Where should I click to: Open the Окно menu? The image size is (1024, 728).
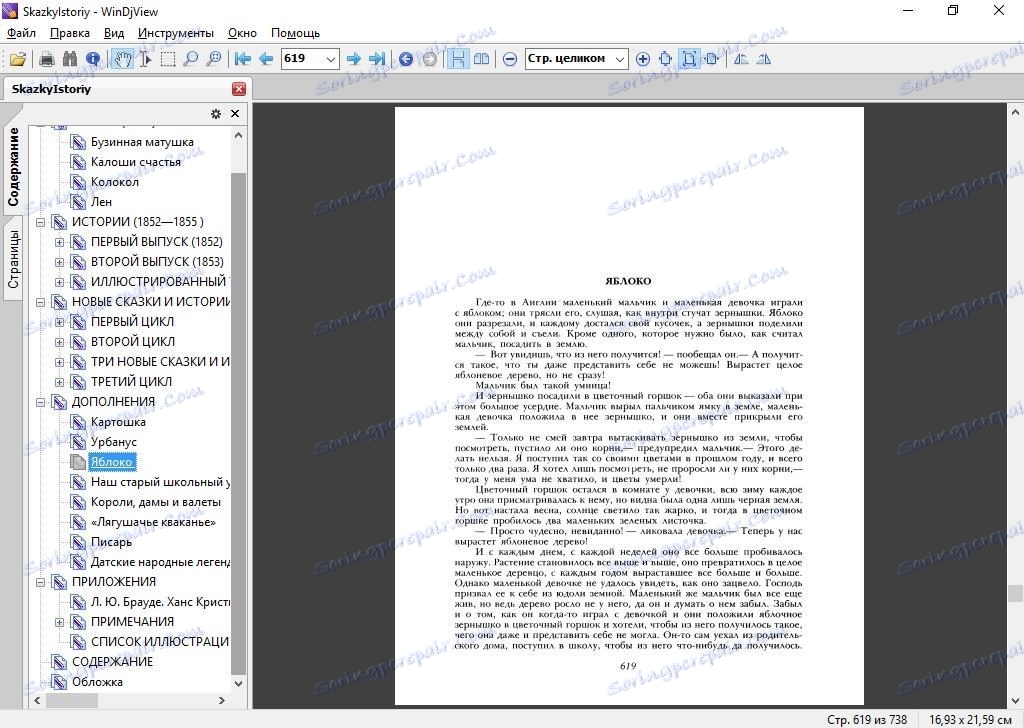(x=242, y=33)
